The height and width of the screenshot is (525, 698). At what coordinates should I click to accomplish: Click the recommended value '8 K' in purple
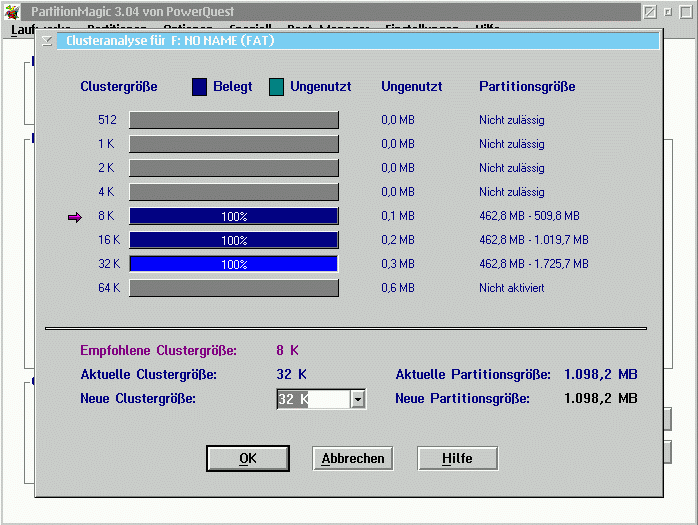[287, 350]
